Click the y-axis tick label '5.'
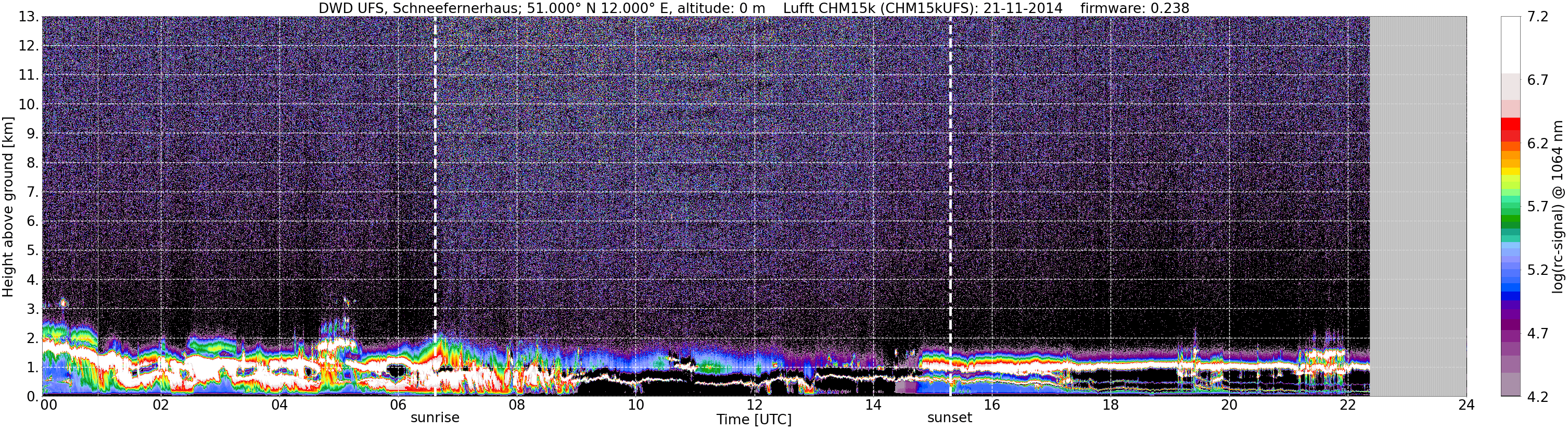This screenshot has width=1568, height=430. coord(33,250)
